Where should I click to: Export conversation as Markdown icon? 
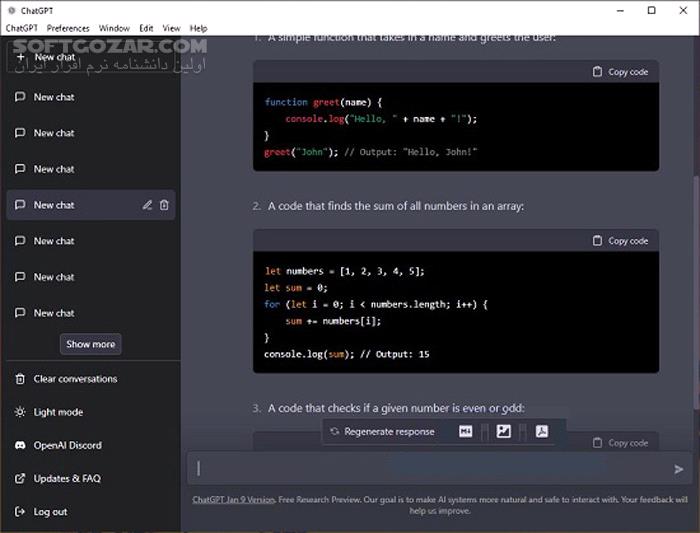pos(466,431)
